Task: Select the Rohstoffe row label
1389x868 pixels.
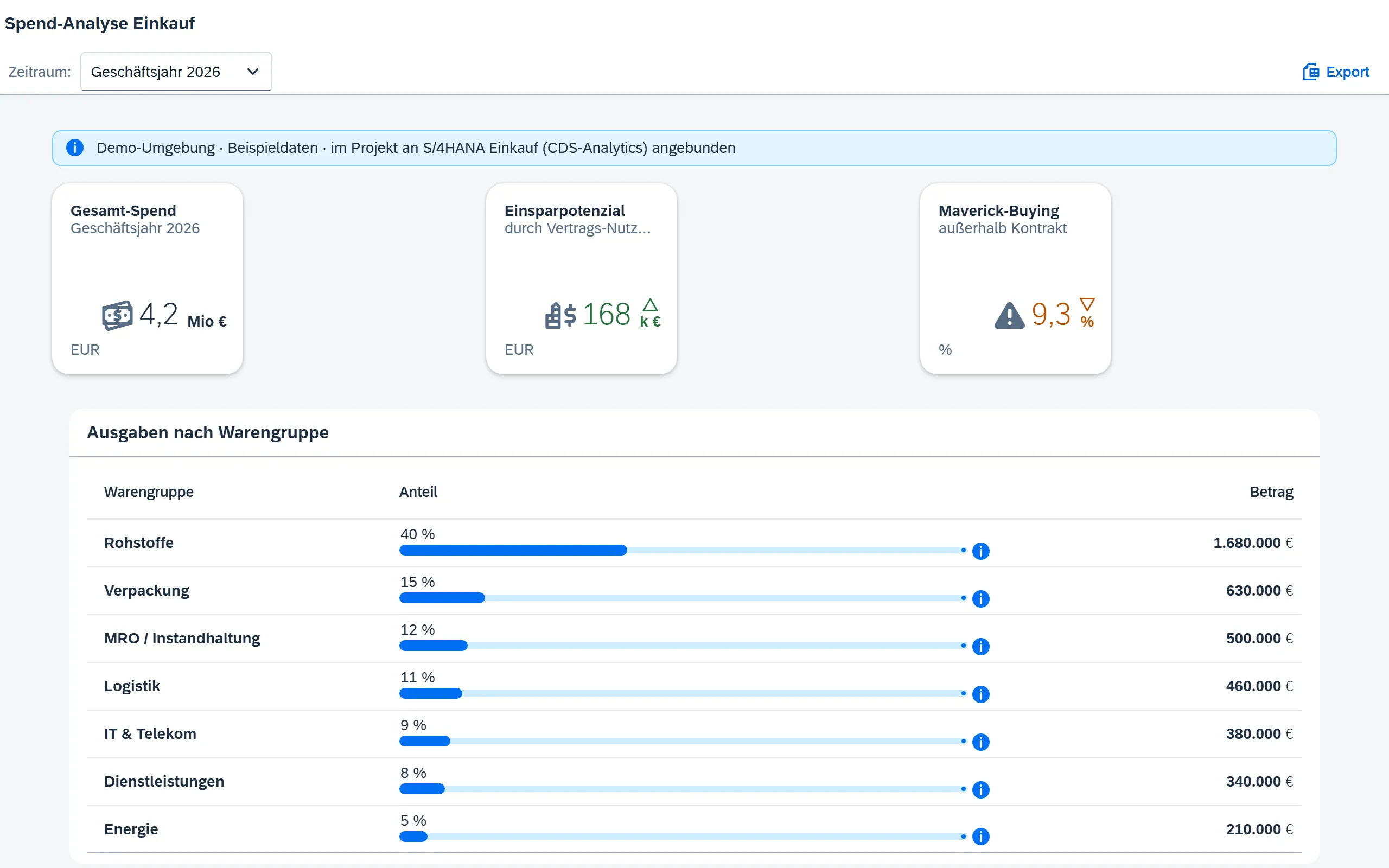Action: coord(139,542)
